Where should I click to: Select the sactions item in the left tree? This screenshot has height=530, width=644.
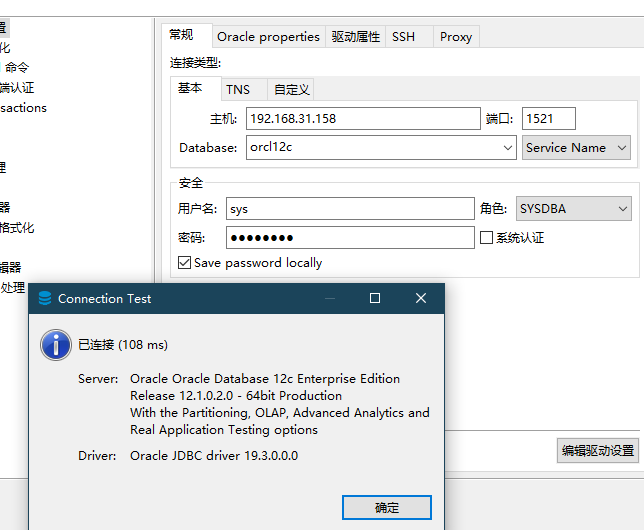pos(23,108)
